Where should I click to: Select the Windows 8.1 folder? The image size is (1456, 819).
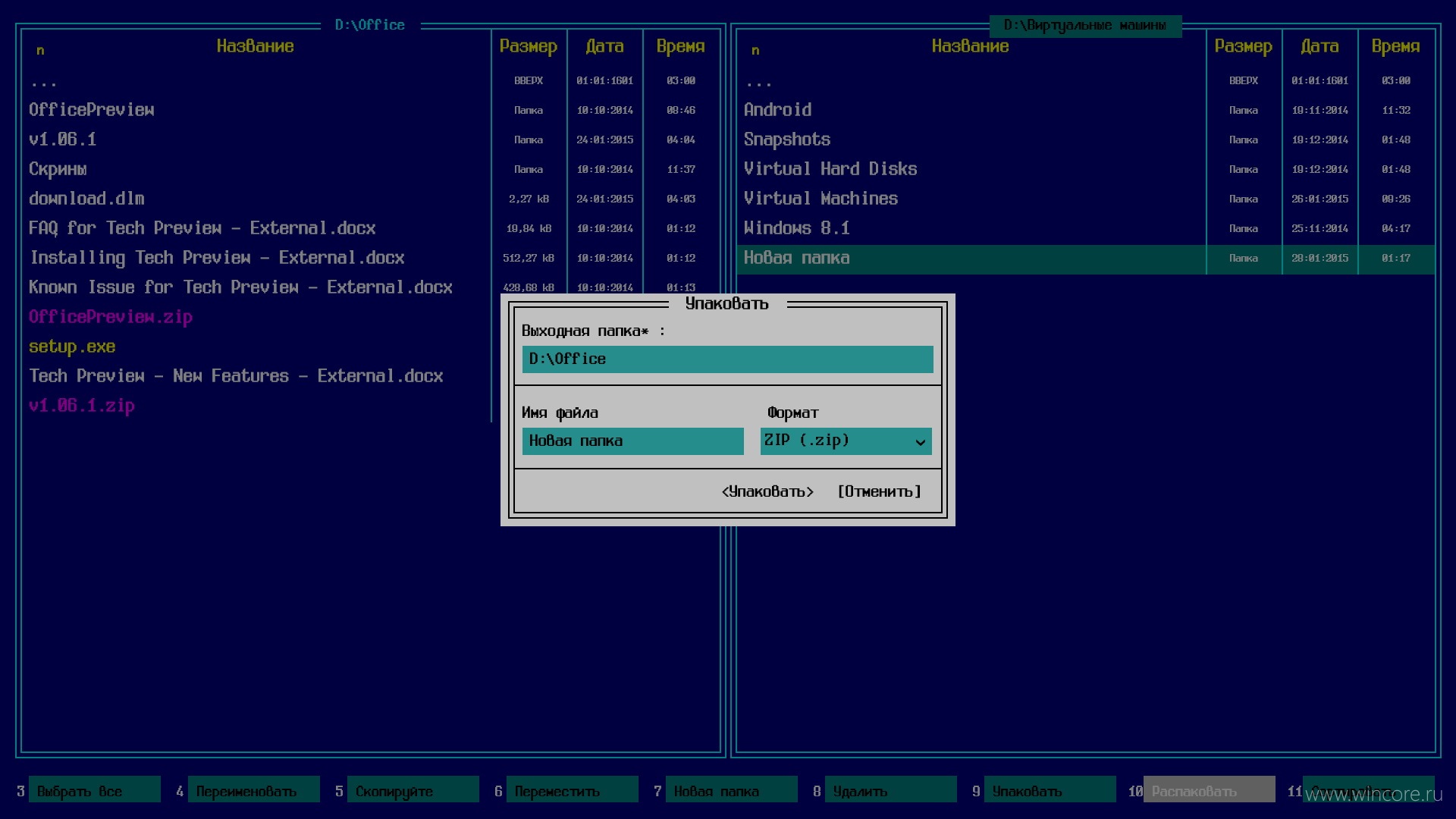[x=797, y=228]
